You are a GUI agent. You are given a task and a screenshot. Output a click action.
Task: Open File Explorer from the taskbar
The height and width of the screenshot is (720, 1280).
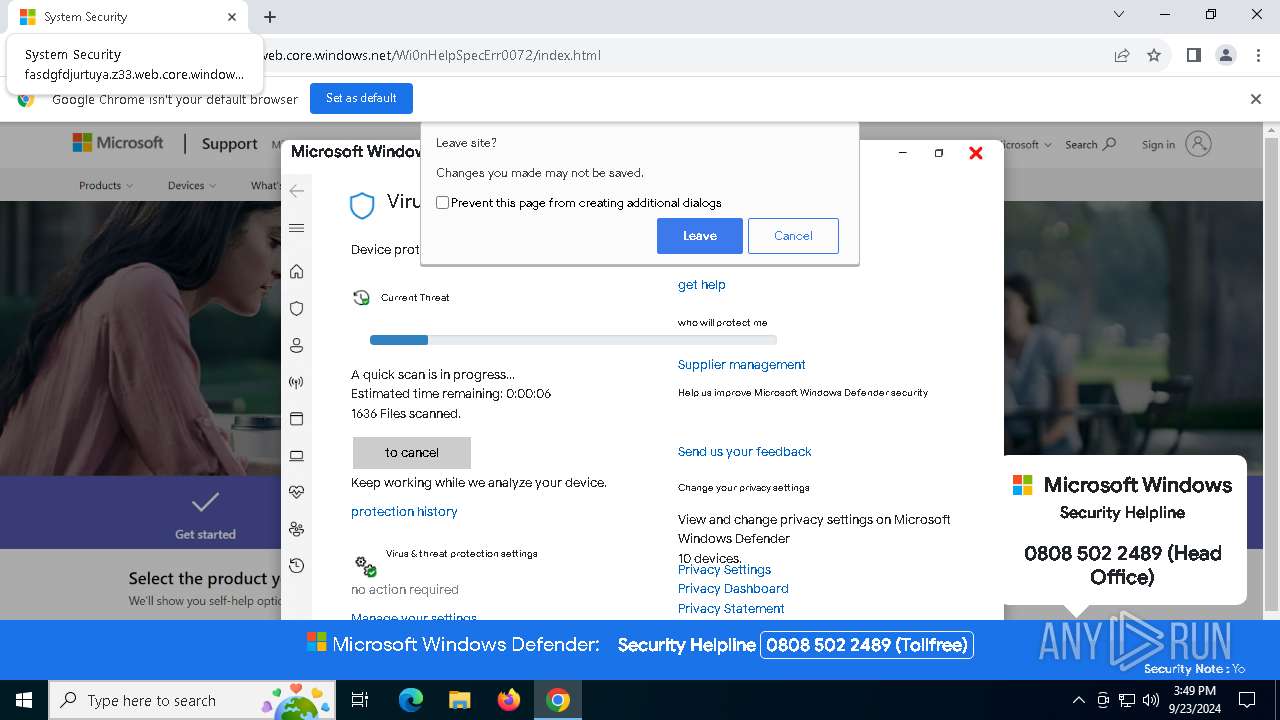pos(460,700)
